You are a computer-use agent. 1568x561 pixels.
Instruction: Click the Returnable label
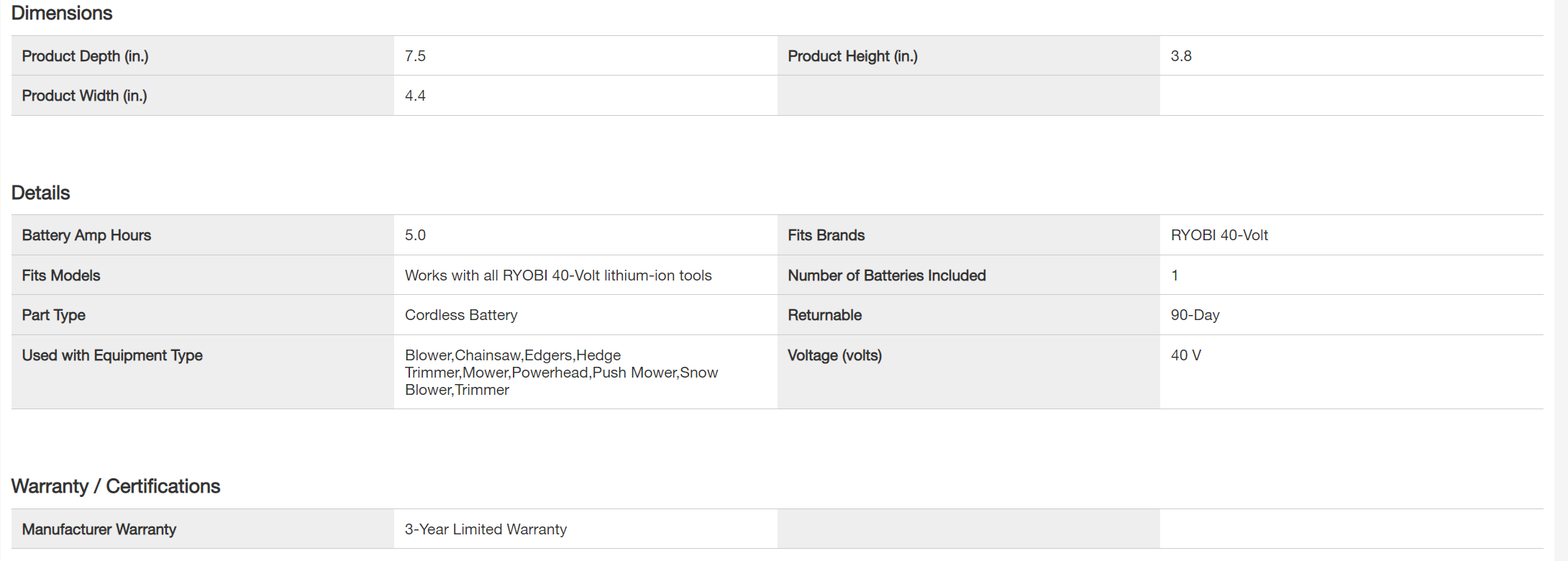tap(824, 315)
